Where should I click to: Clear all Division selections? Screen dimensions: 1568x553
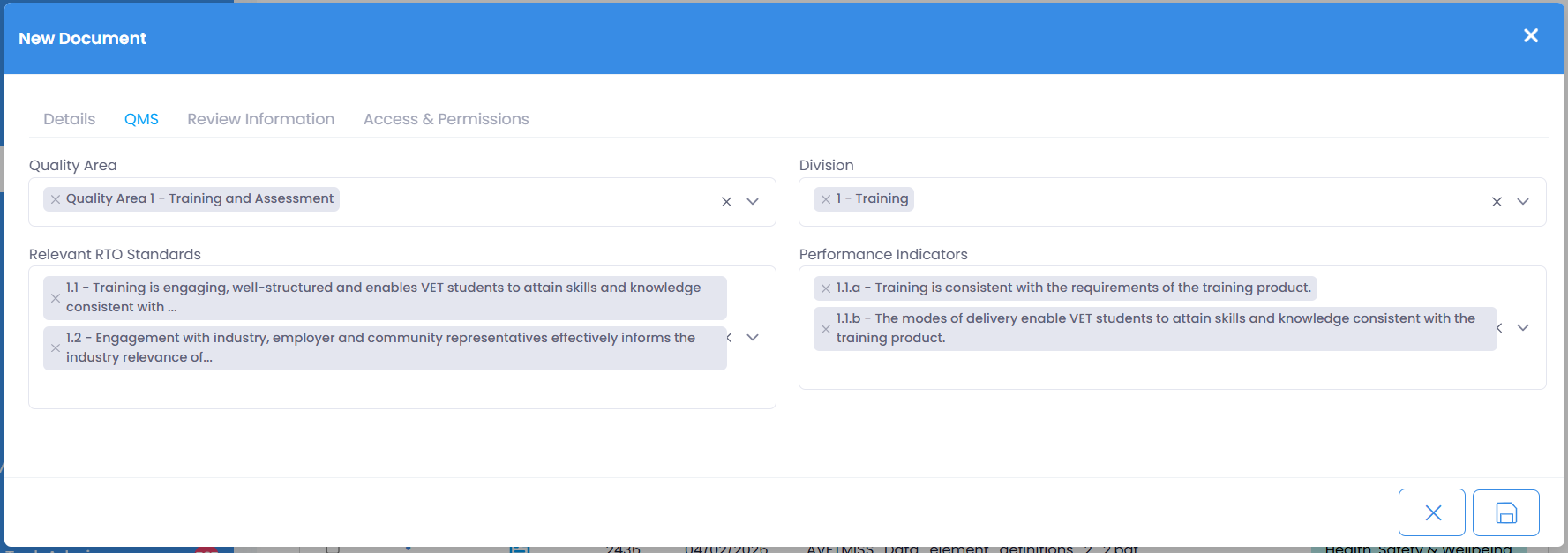point(1497,202)
